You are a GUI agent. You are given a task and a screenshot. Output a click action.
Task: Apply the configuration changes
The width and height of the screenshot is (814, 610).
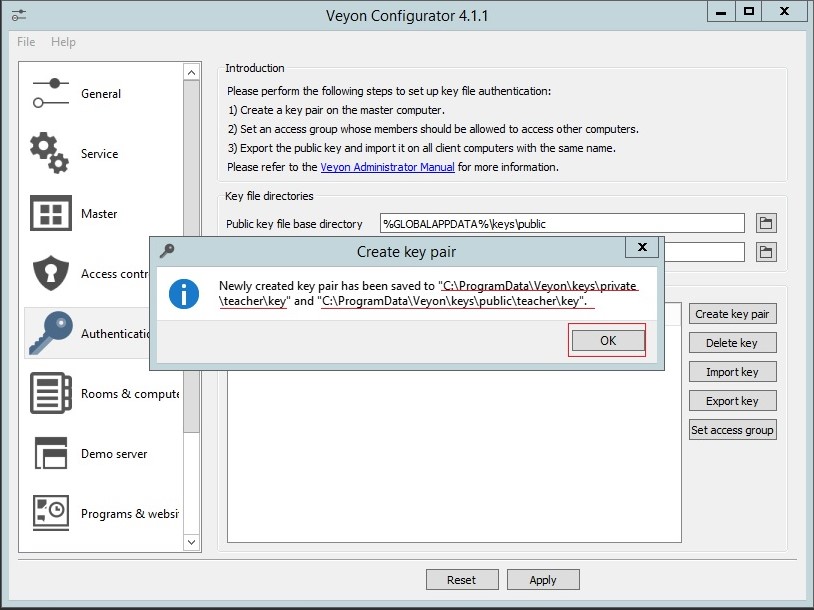click(x=542, y=579)
